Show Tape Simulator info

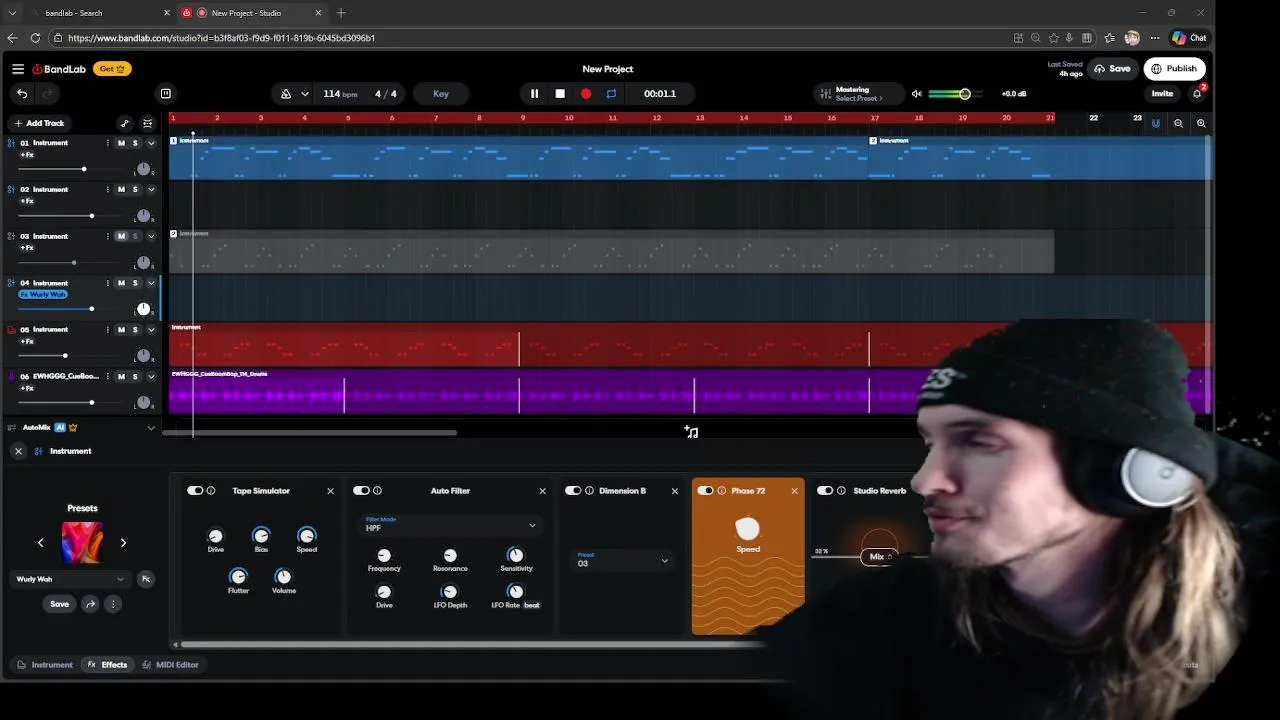pyautogui.click(x=211, y=491)
